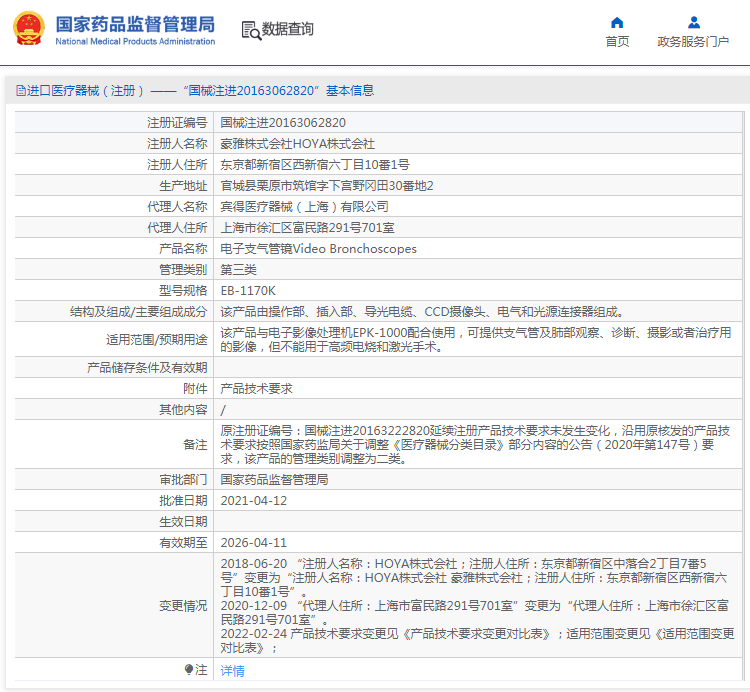Click the 适用范围/预期用途 label
The height and width of the screenshot is (692, 750).
click(x=156, y=340)
